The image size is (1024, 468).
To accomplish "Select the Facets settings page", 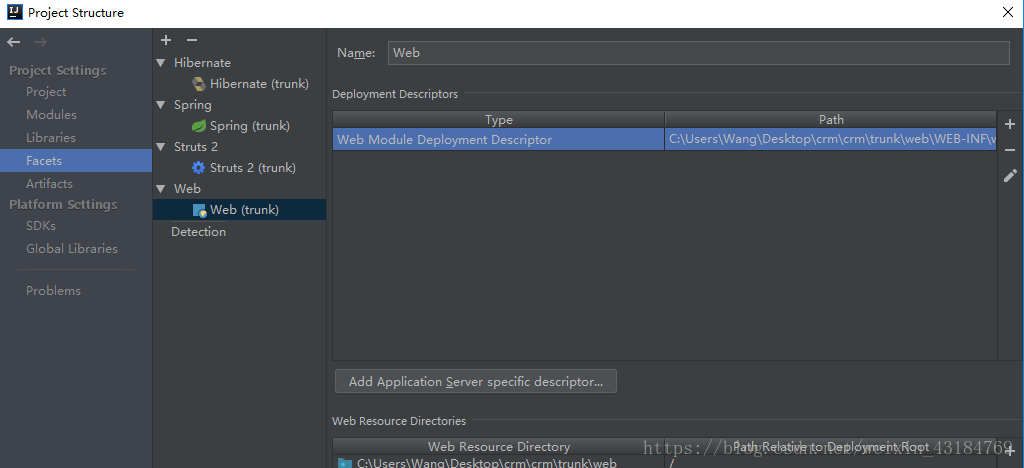I will click(76, 161).
